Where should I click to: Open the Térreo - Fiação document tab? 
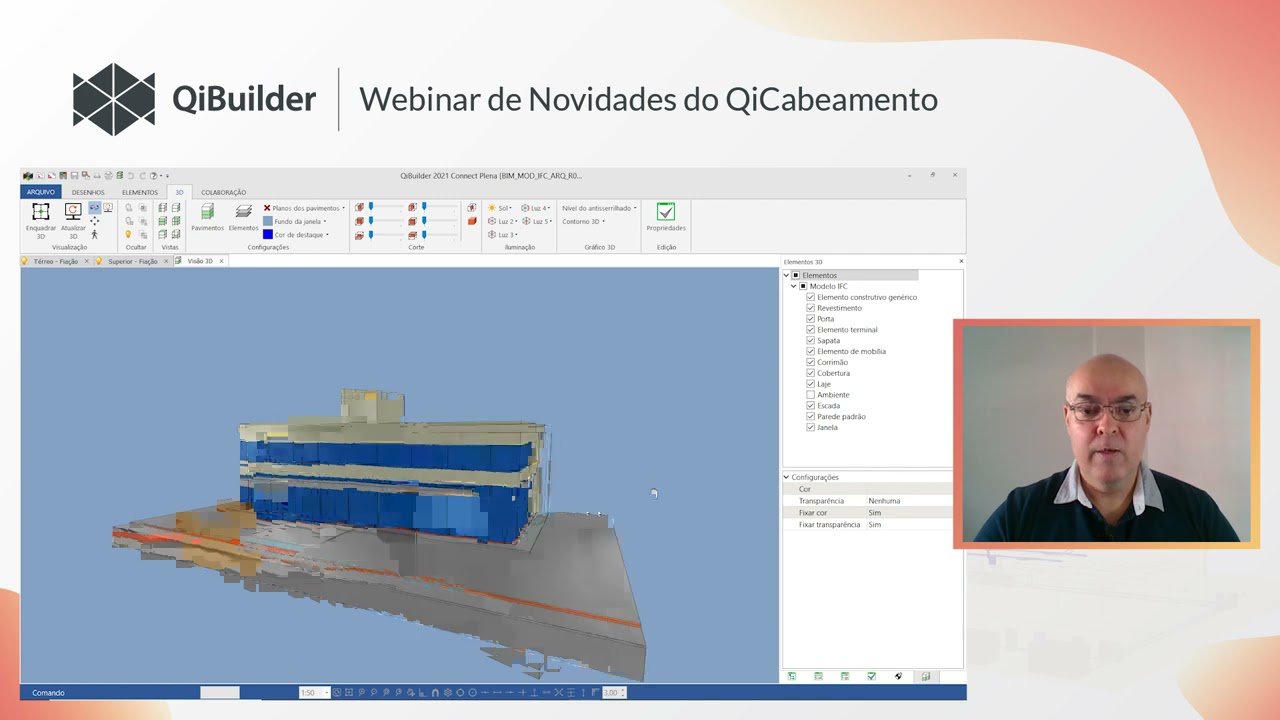tap(55, 261)
